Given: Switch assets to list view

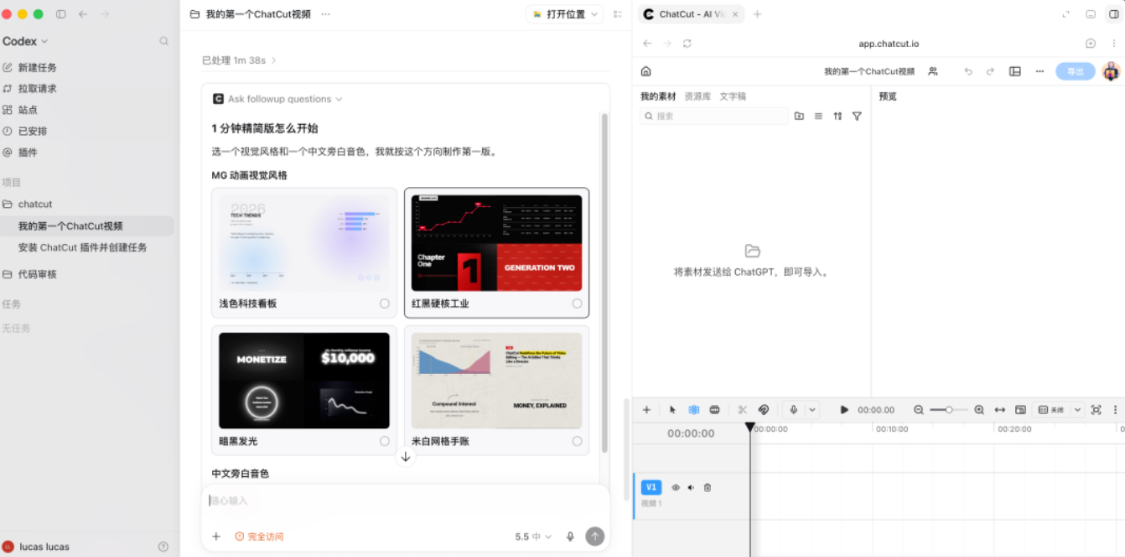Looking at the screenshot, I should 819,116.
